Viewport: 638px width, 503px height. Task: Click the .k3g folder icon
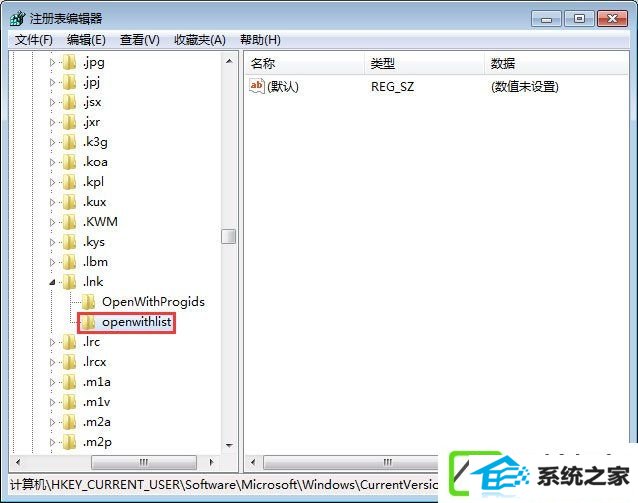[70, 142]
